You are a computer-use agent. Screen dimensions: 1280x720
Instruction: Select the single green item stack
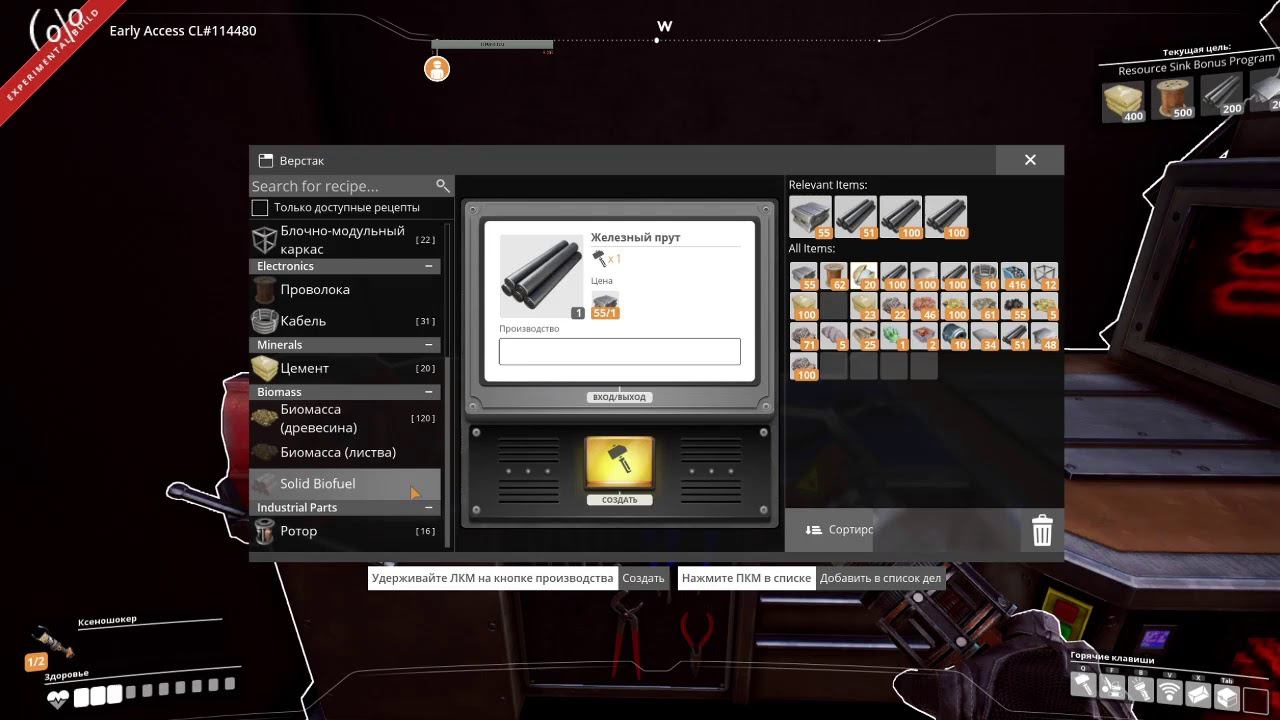coord(894,336)
